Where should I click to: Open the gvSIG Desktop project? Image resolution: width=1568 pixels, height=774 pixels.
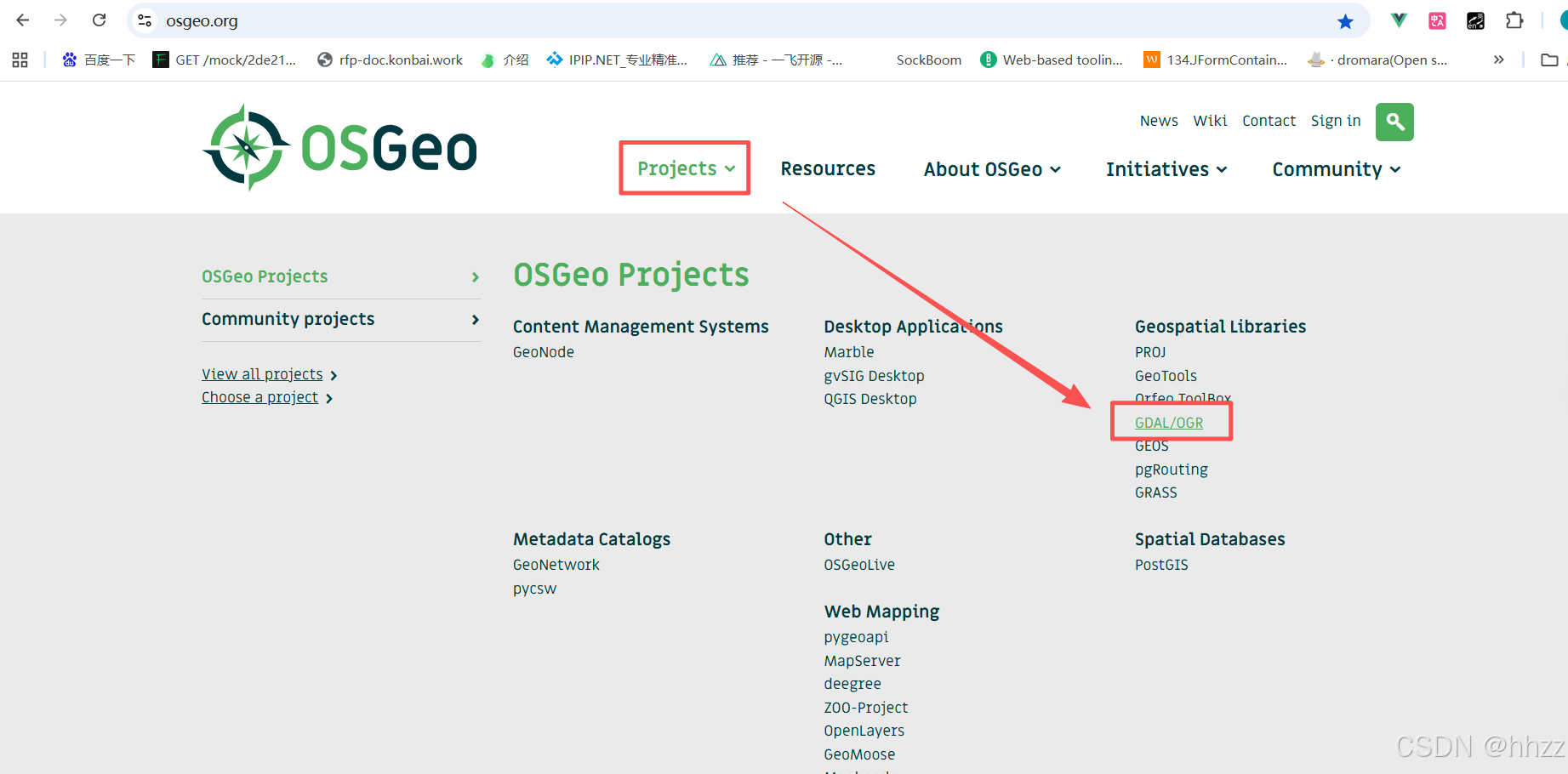click(874, 376)
